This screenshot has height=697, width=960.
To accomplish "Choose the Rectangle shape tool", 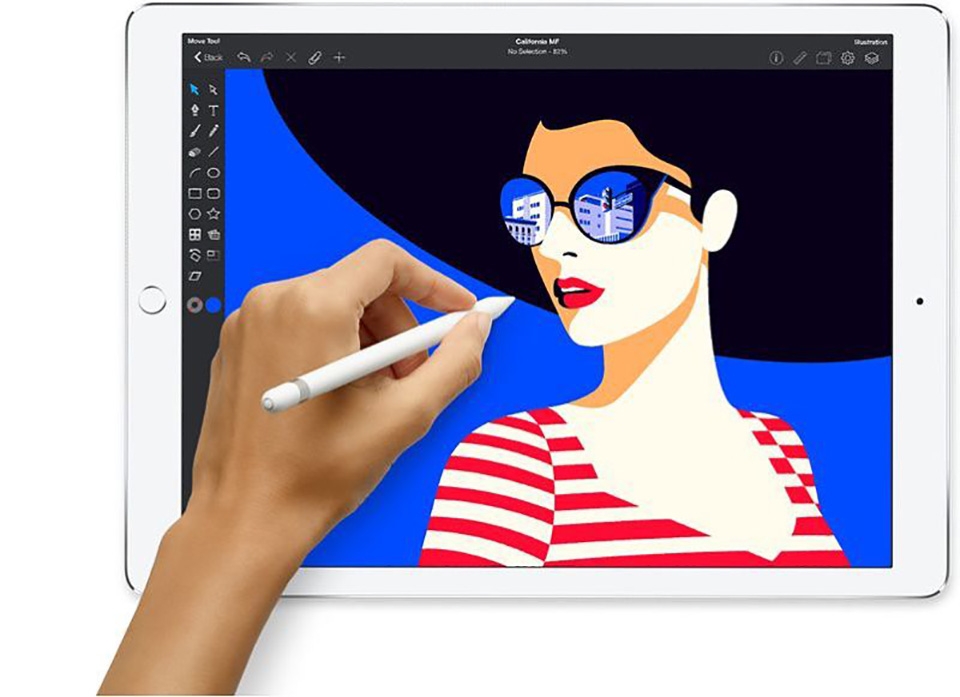I will pos(193,193).
